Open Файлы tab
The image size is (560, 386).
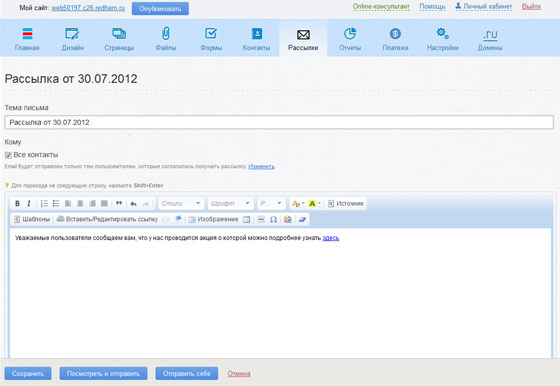[x=166, y=39]
